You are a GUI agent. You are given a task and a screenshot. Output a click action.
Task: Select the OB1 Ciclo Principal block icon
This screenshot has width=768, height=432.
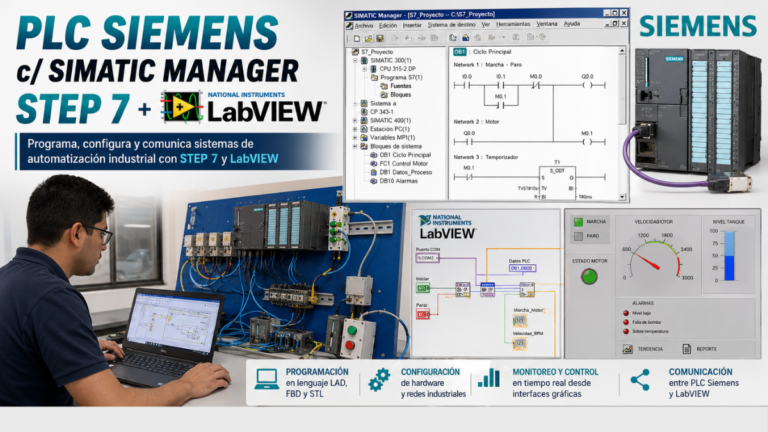pyautogui.click(x=374, y=155)
